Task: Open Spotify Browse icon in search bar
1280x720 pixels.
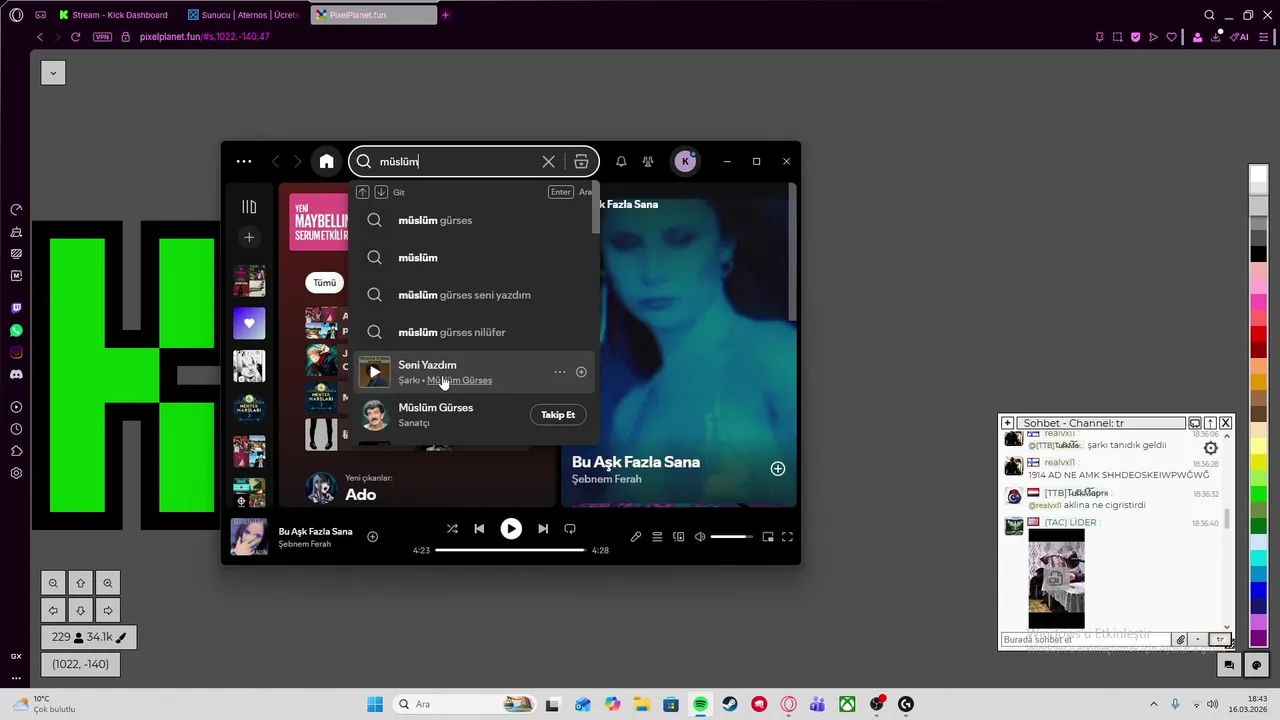Action: (x=581, y=161)
